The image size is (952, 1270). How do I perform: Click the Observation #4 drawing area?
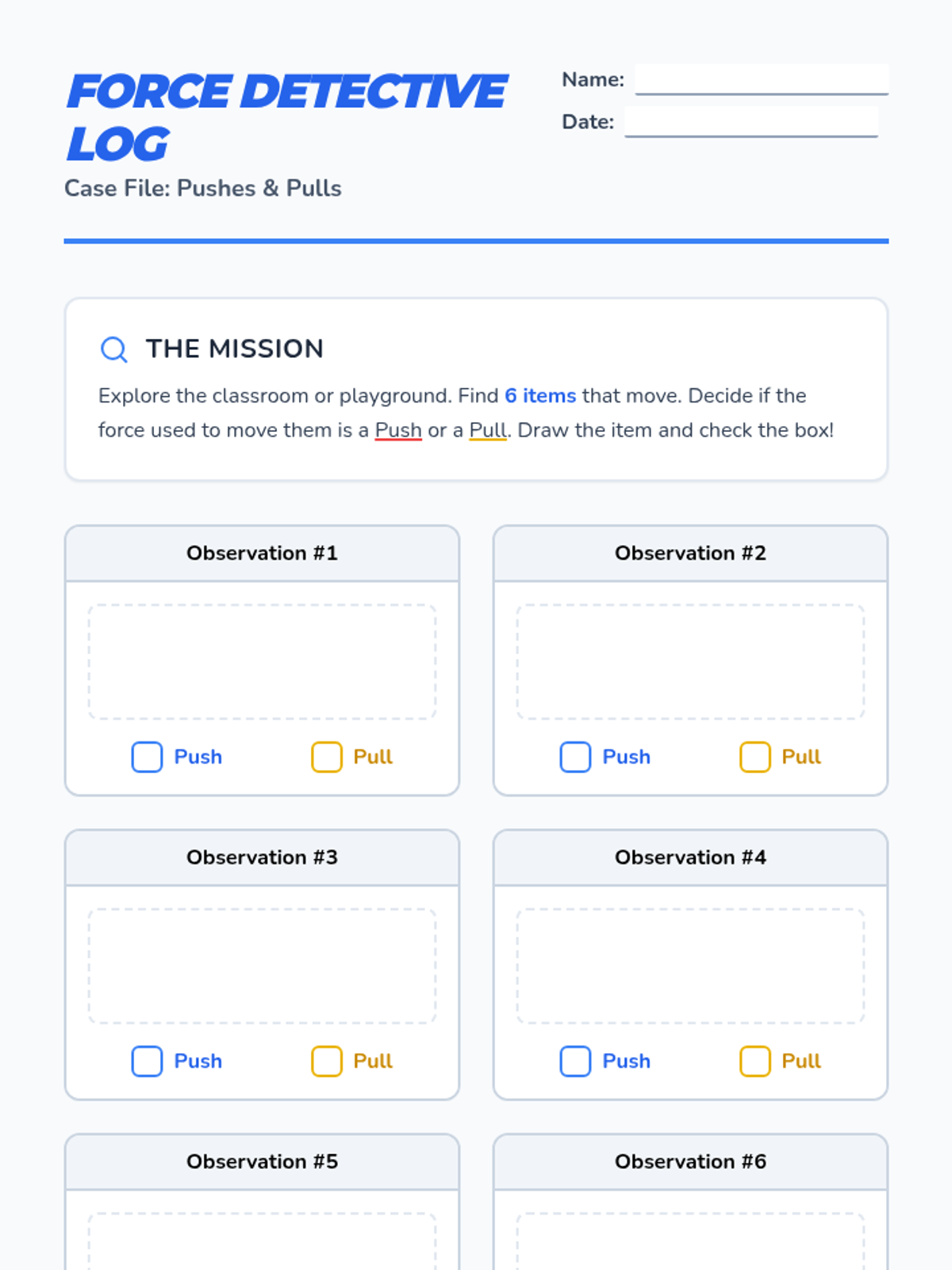click(690, 966)
